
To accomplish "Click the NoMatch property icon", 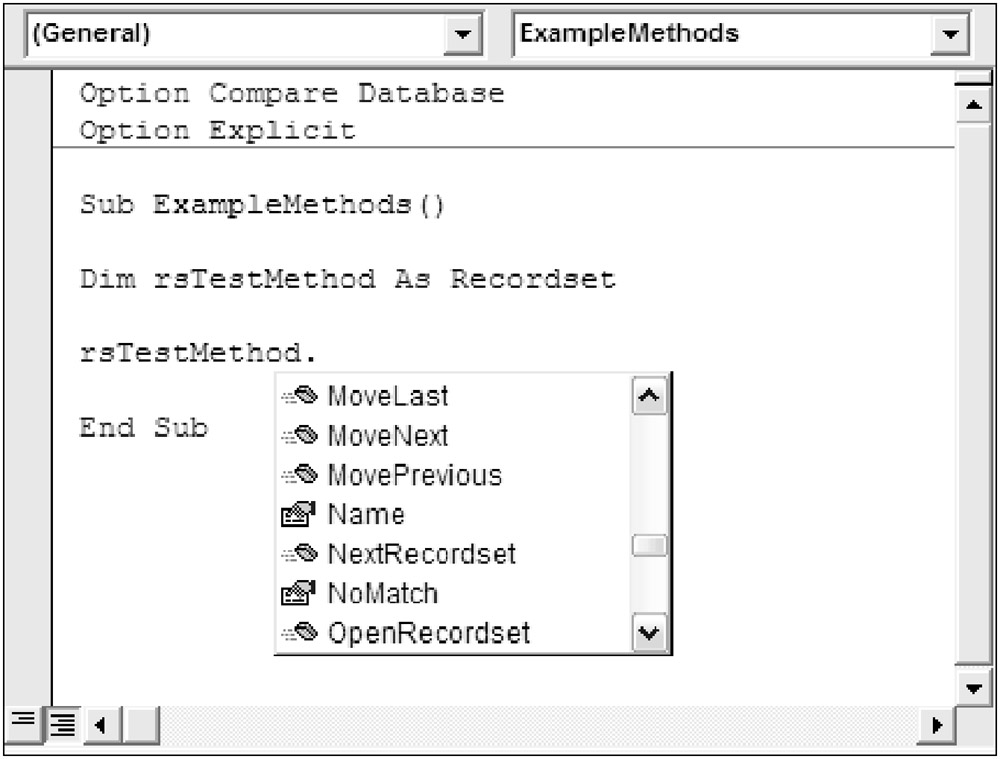I will pos(299,593).
